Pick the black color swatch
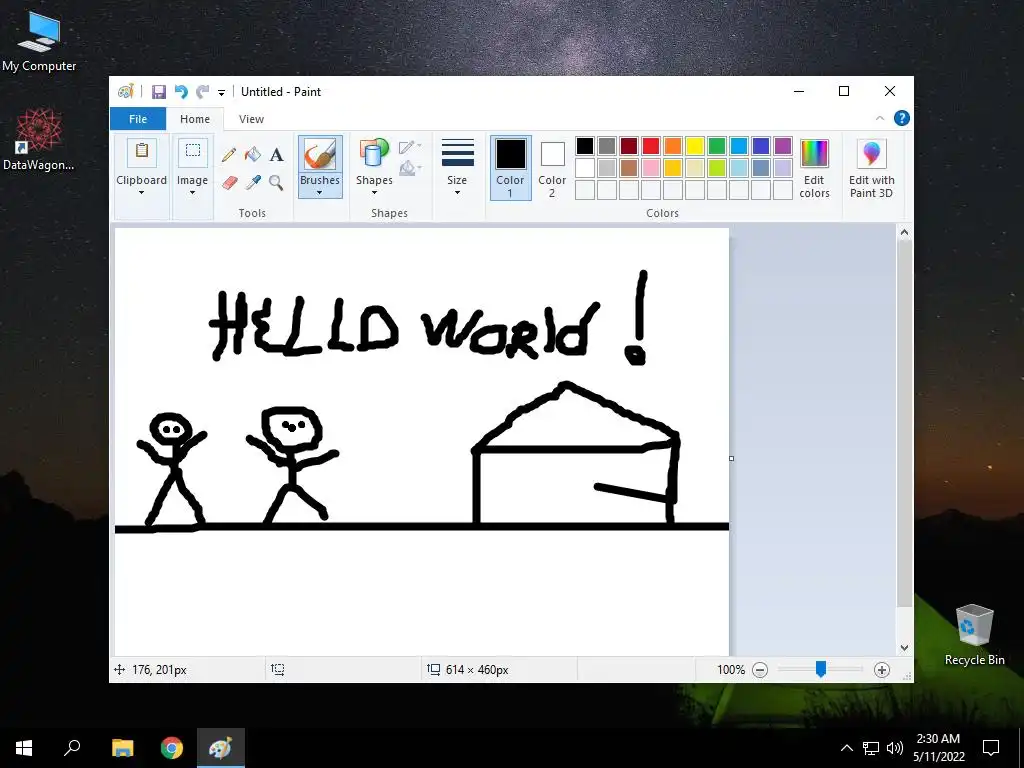 click(x=585, y=146)
